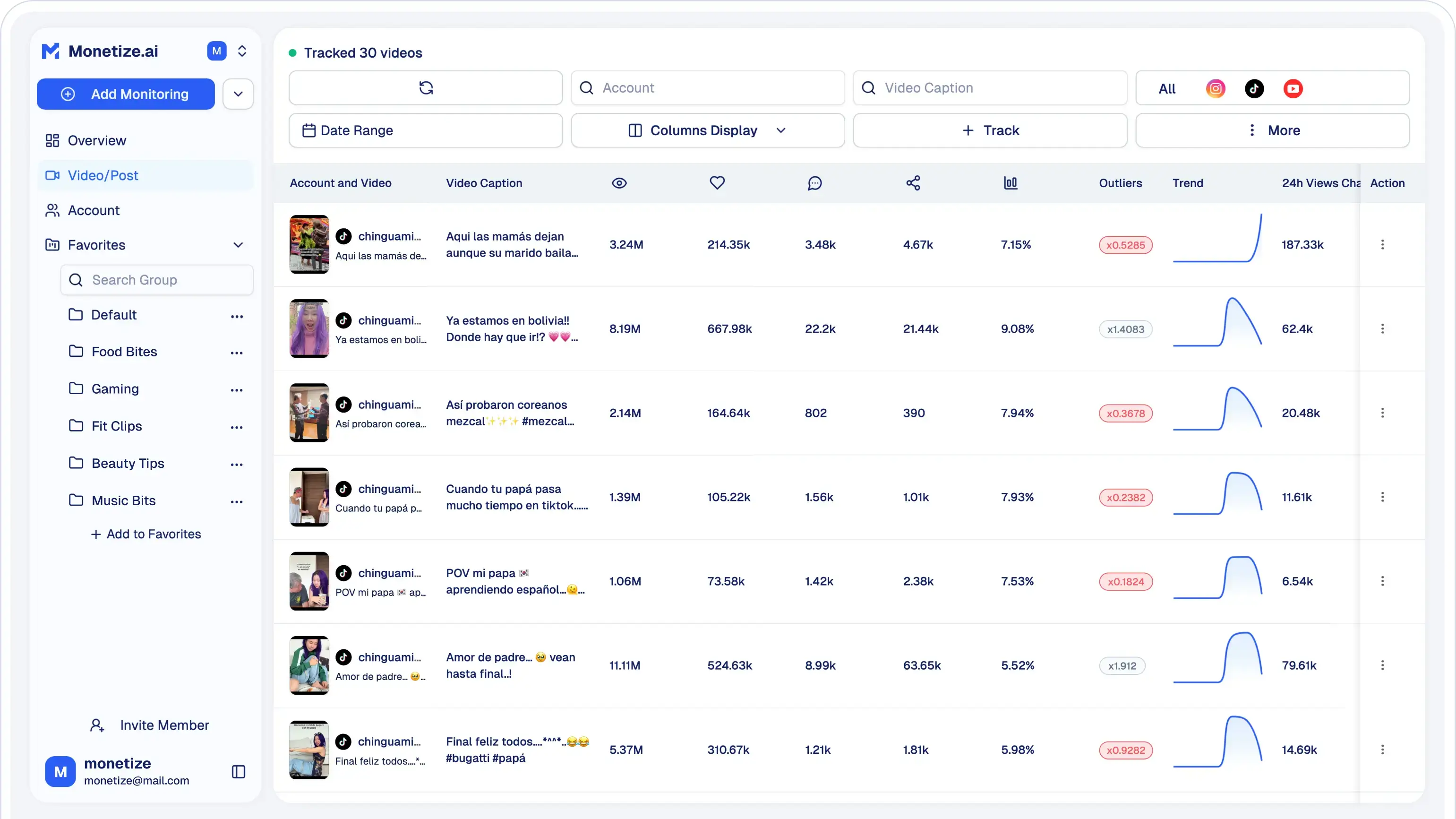
Task: Filter videos by Instagram platform icon
Action: pyautogui.click(x=1215, y=89)
